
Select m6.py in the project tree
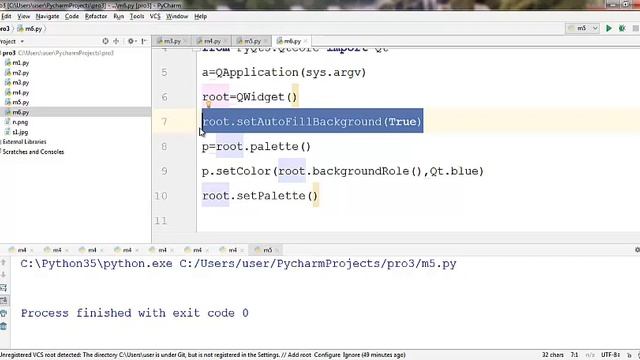click(20, 112)
